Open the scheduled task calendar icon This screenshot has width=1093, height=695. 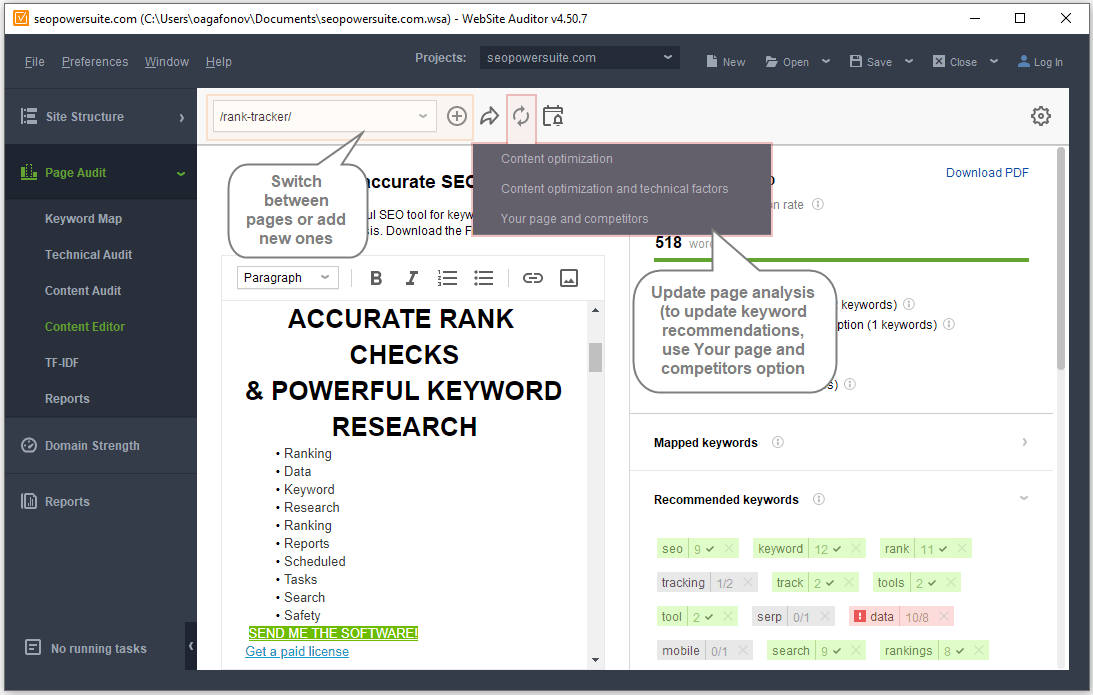click(553, 116)
